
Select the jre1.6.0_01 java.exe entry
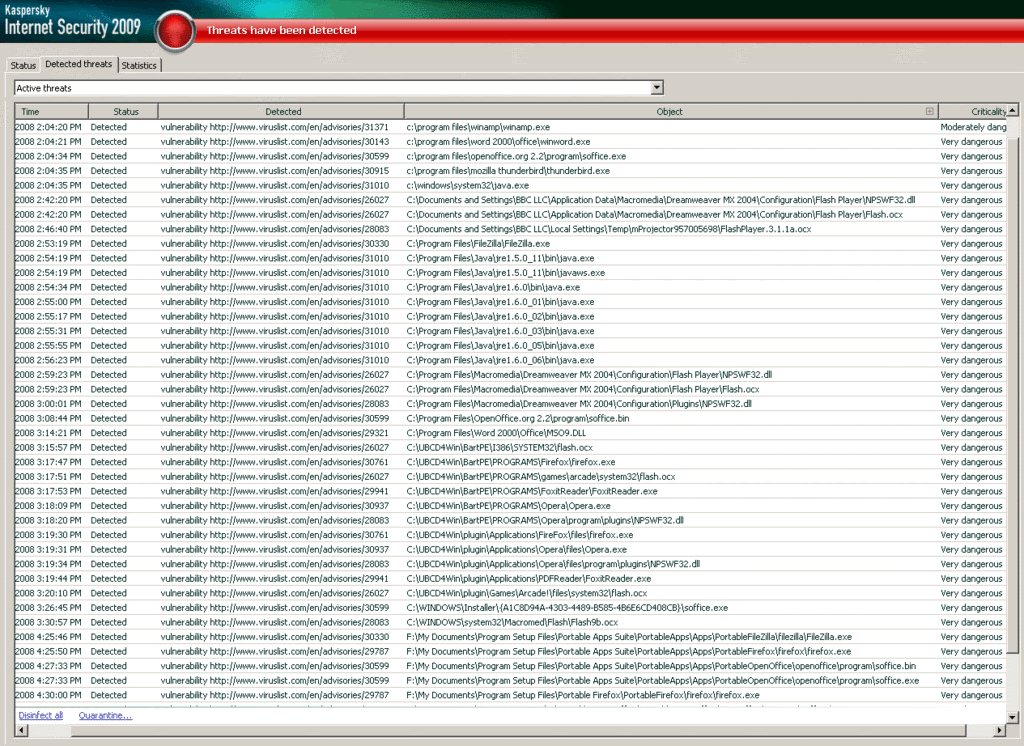(500, 302)
